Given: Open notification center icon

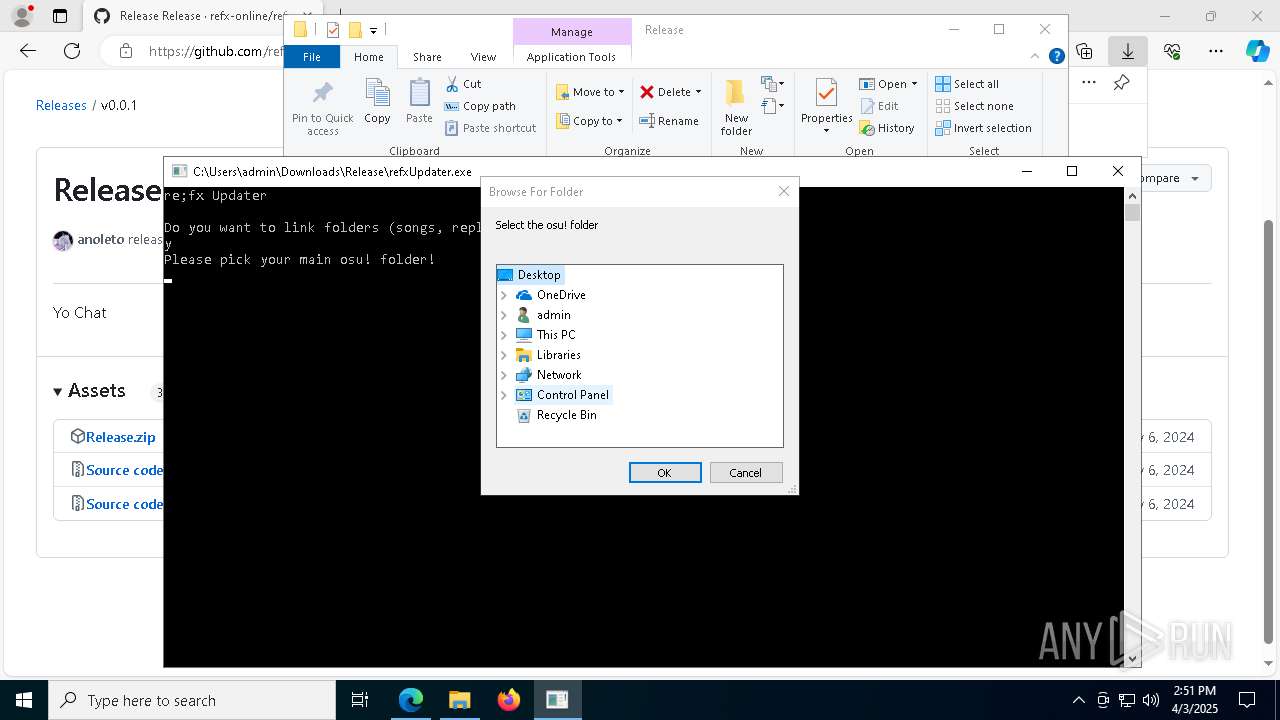Looking at the screenshot, I should click(x=1247, y=700).
